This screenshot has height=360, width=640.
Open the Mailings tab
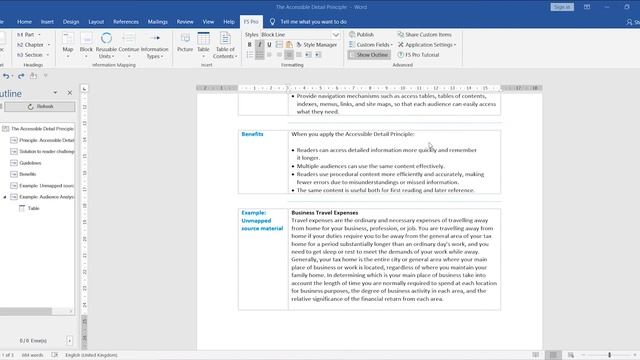pyautogui.click(x=158, y=22)
